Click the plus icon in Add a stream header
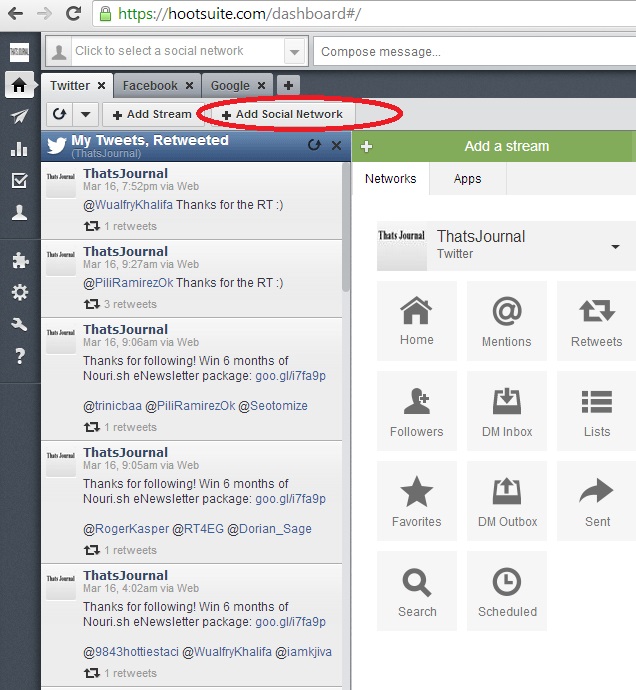Screen dimensions: 636x690 click(x=366, y=146)
